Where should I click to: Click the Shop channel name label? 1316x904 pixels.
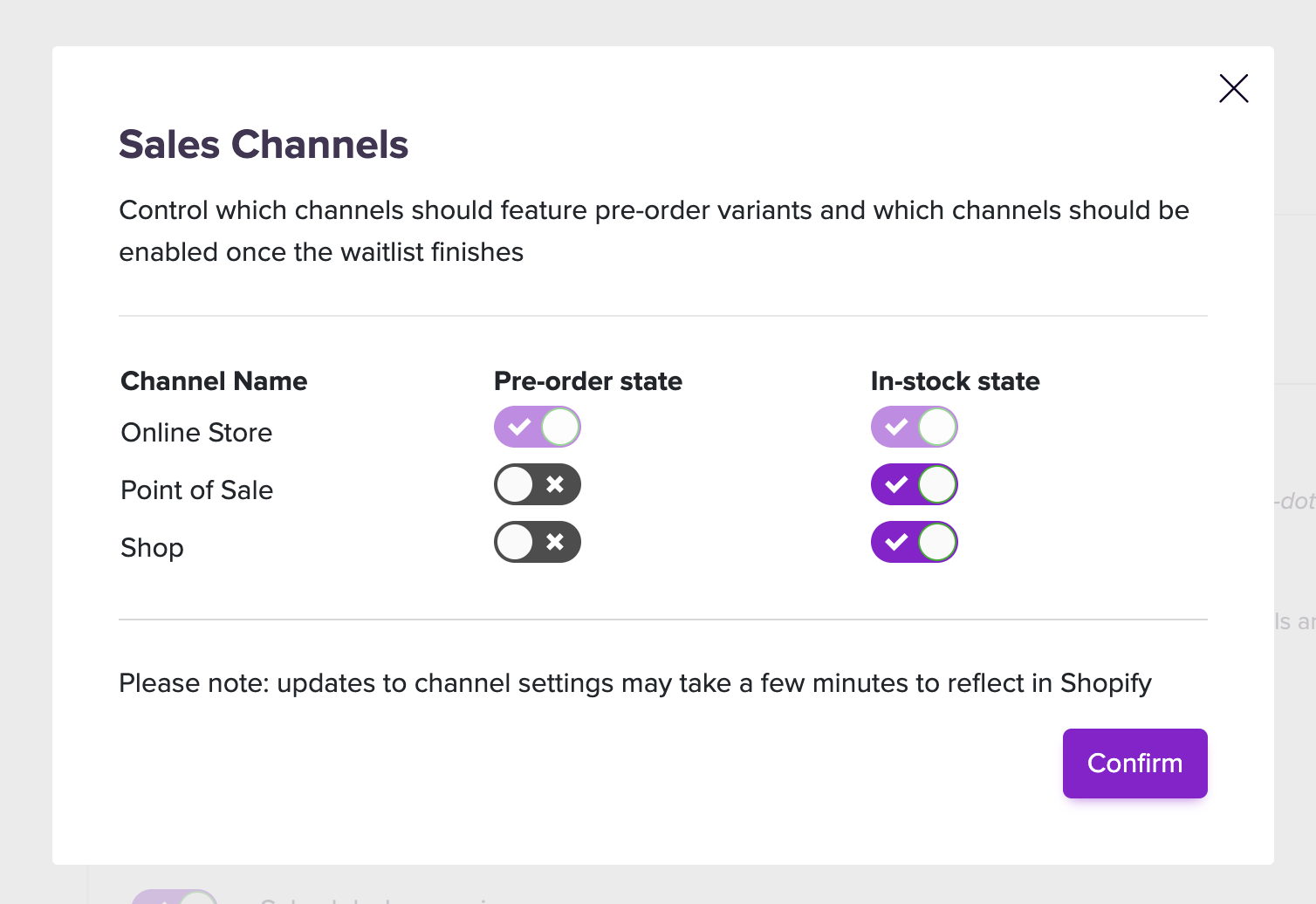tap(152, 548)
